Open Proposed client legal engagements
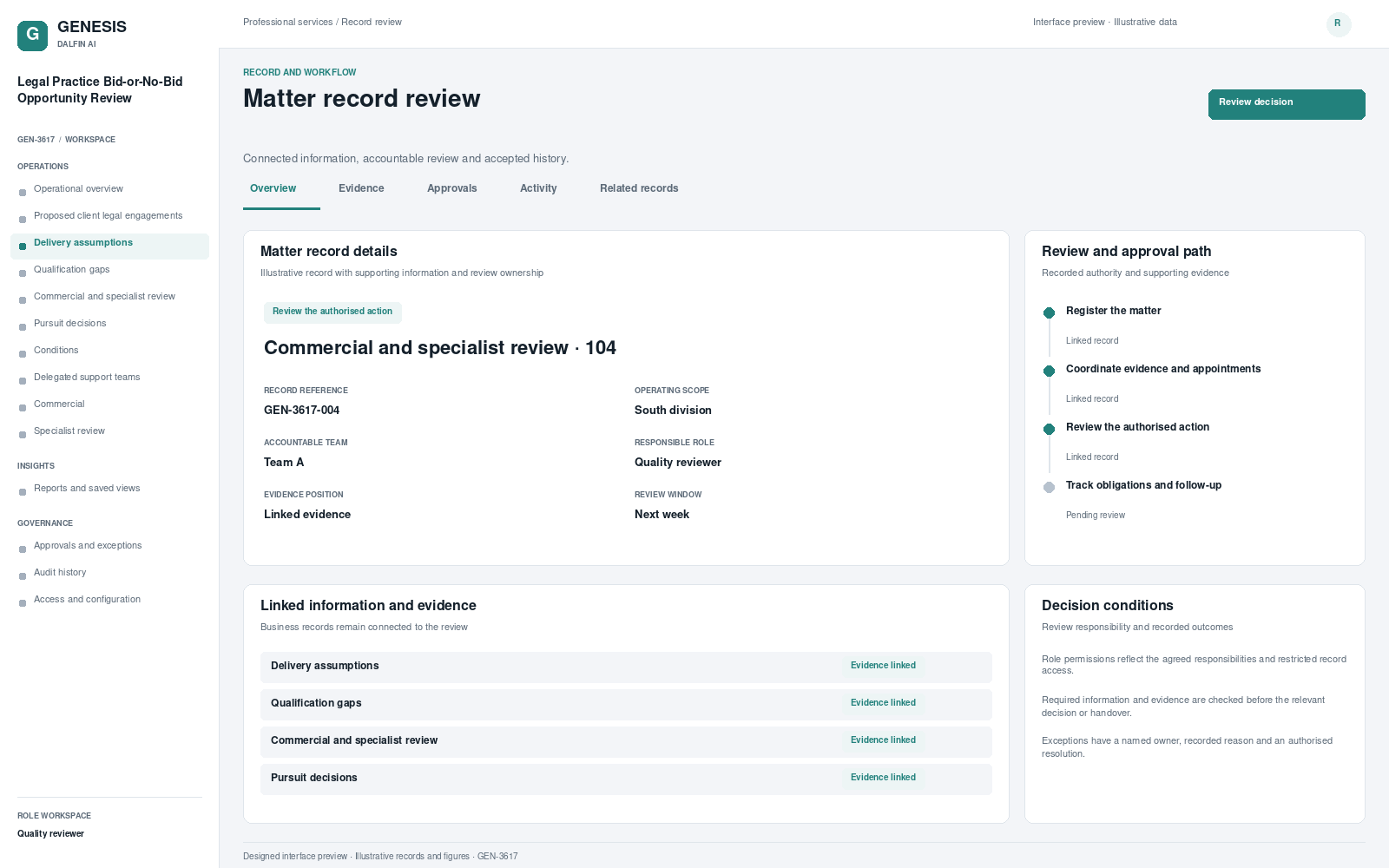The height and width of the screenshot is (868, 1389). [109, 216]
